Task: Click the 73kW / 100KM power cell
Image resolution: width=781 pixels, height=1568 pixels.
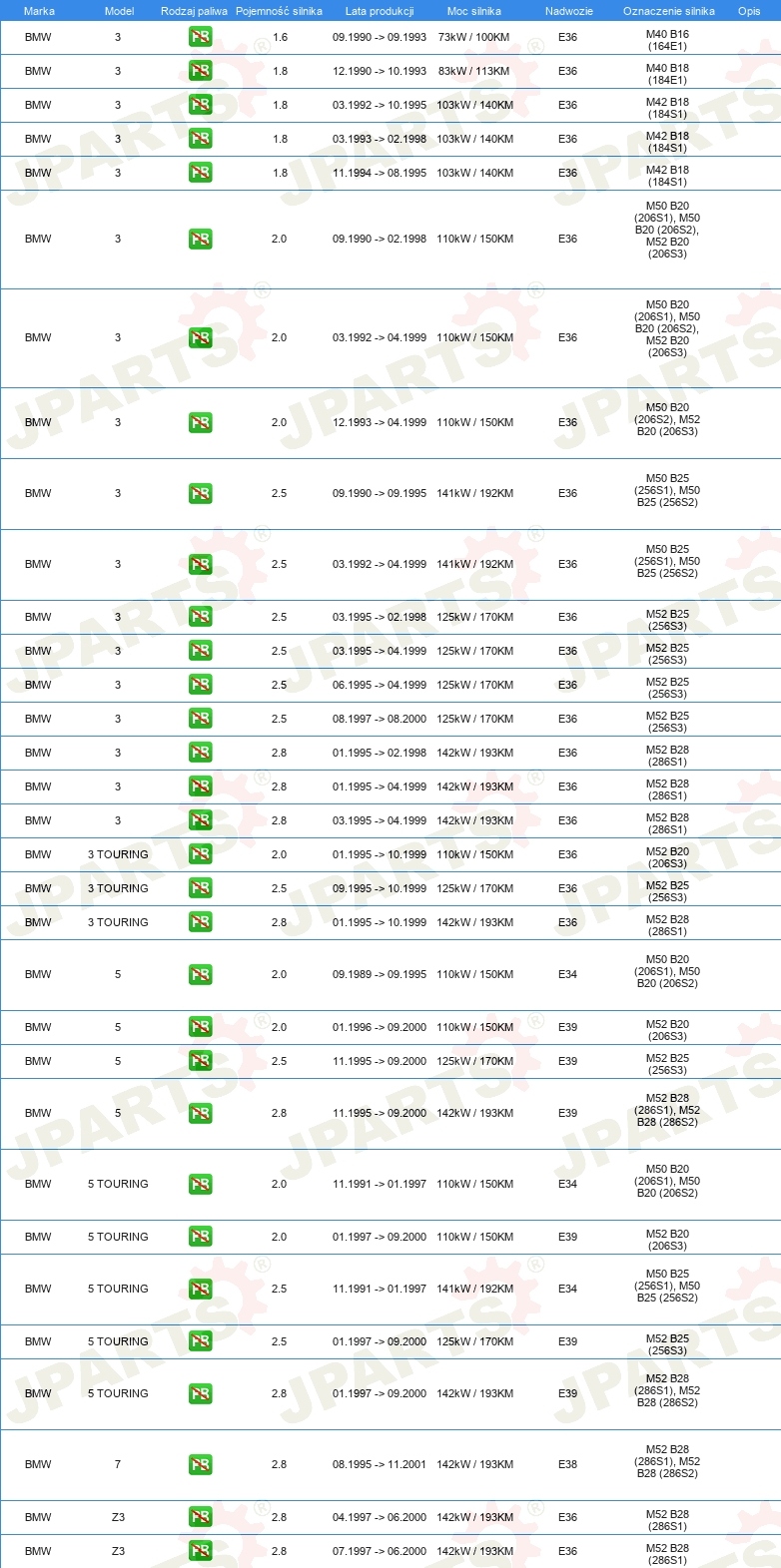Action: tap(473, 37)
